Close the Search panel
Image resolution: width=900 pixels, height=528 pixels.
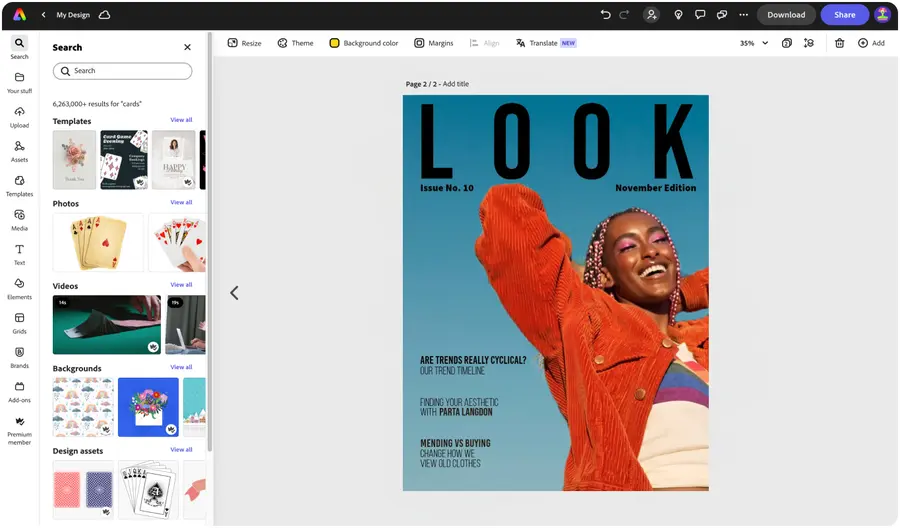pos(187,47)
